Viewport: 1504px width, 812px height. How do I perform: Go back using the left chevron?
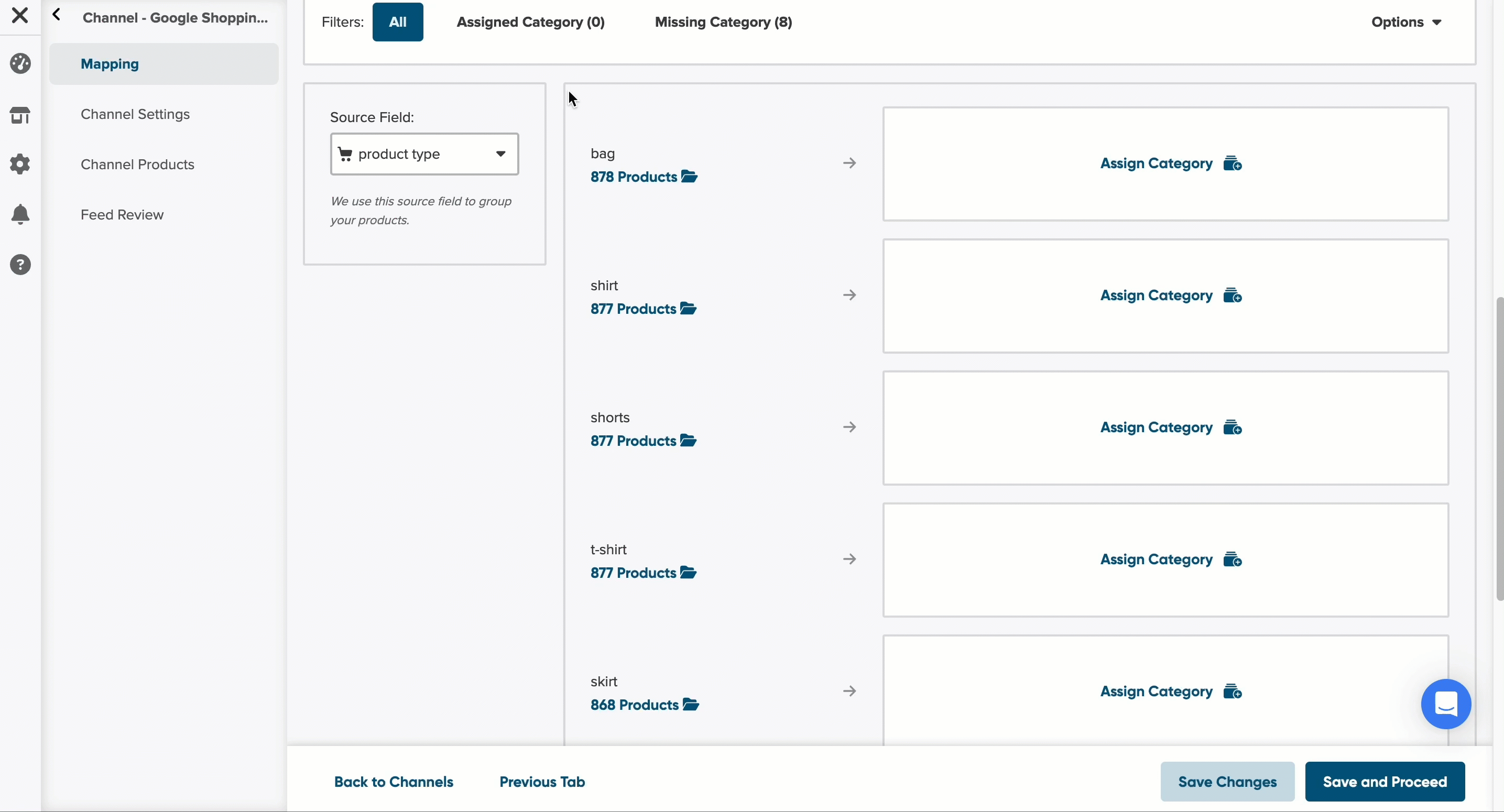coord(57,15)
